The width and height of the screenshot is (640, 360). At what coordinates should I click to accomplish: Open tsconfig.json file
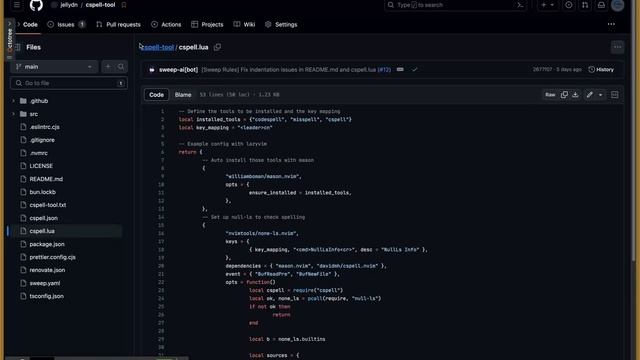(x=47, y=296)
